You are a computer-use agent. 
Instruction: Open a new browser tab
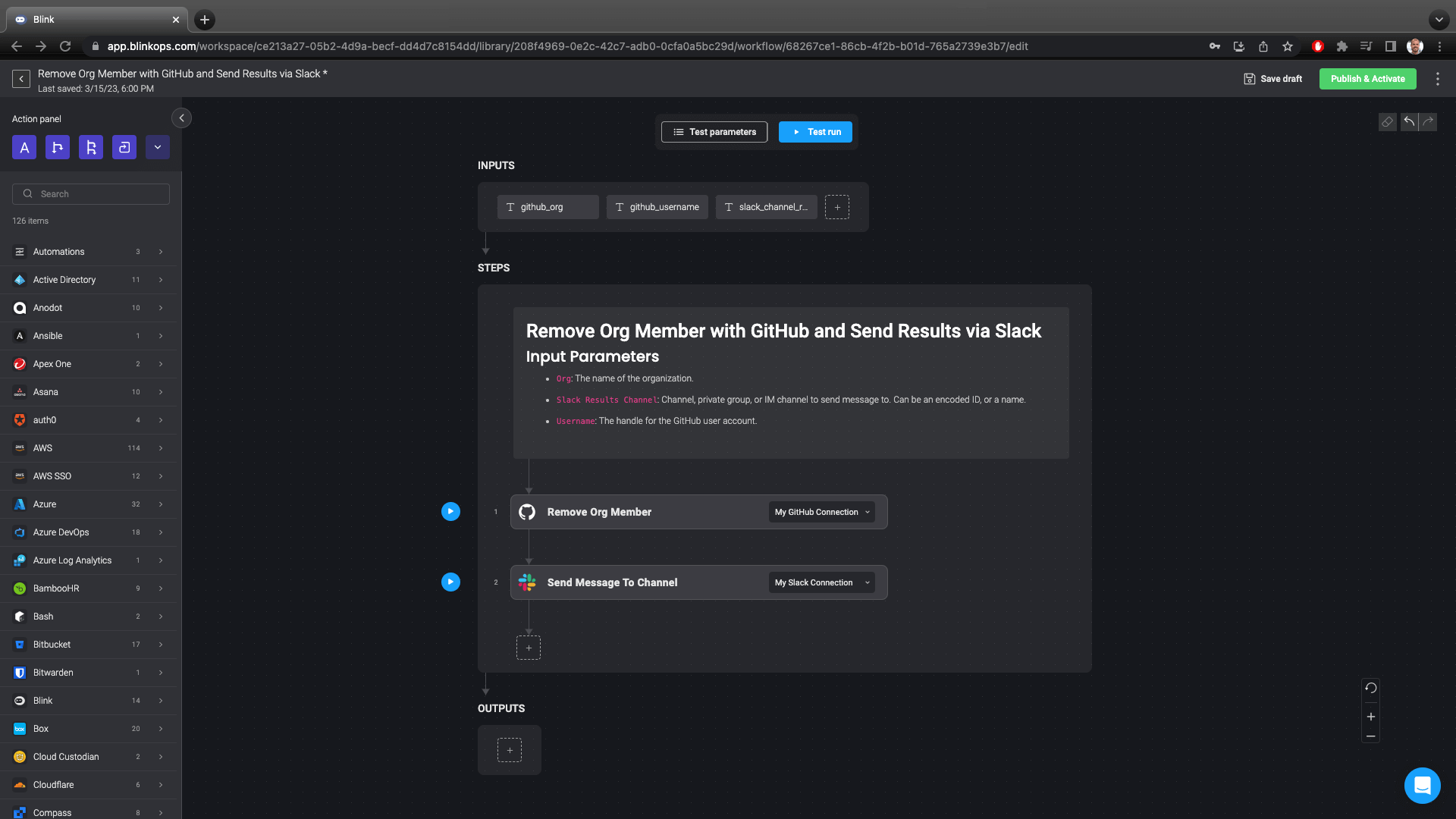click(205, 20)
